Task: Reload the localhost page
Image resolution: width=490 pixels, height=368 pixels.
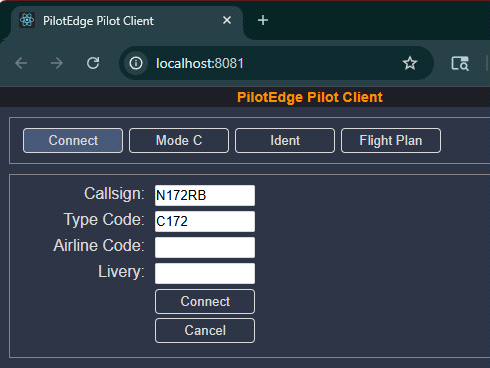Action: pyautogui.click(x=93, y=63)
